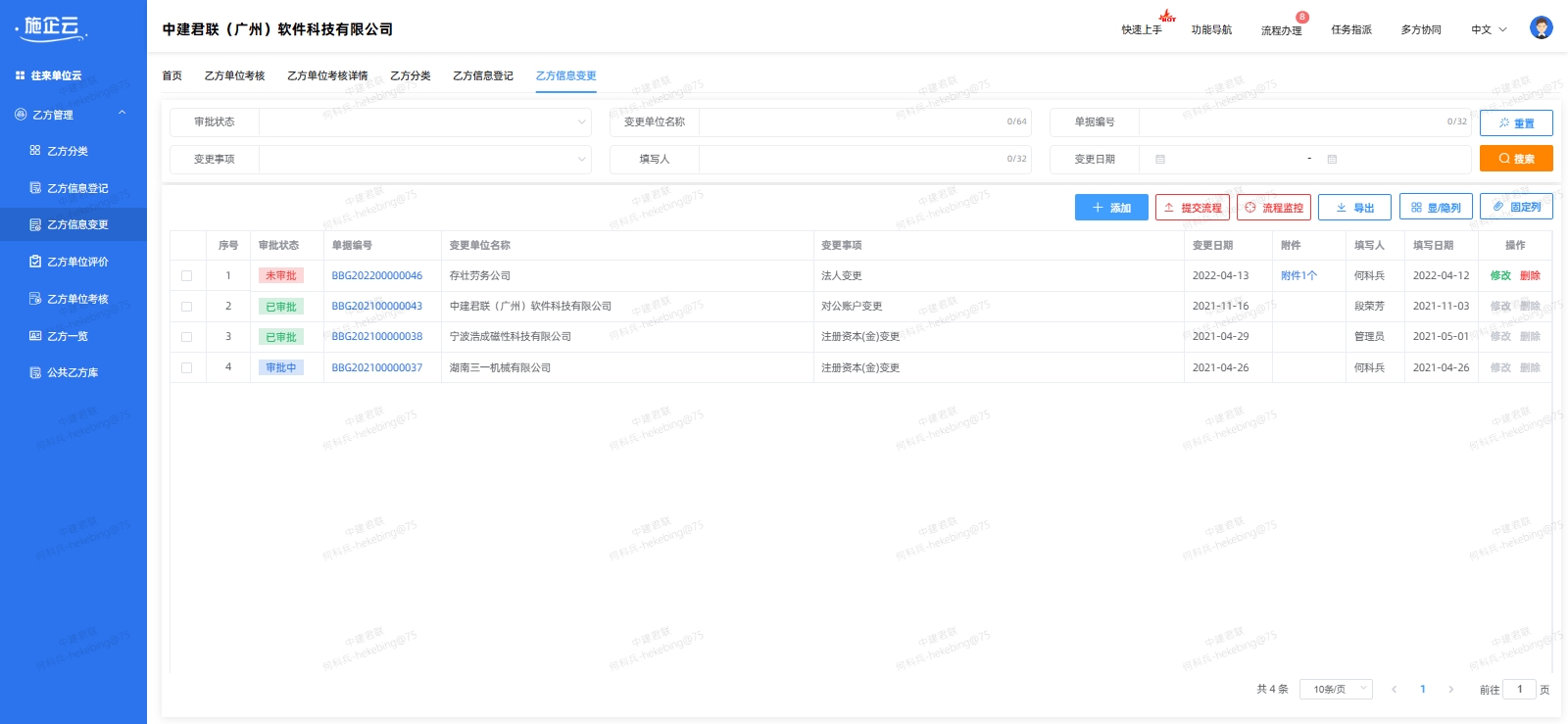1568x724 pixels.
Task: Open 功能导航 in top navigation
Action: coord(1211,30)
